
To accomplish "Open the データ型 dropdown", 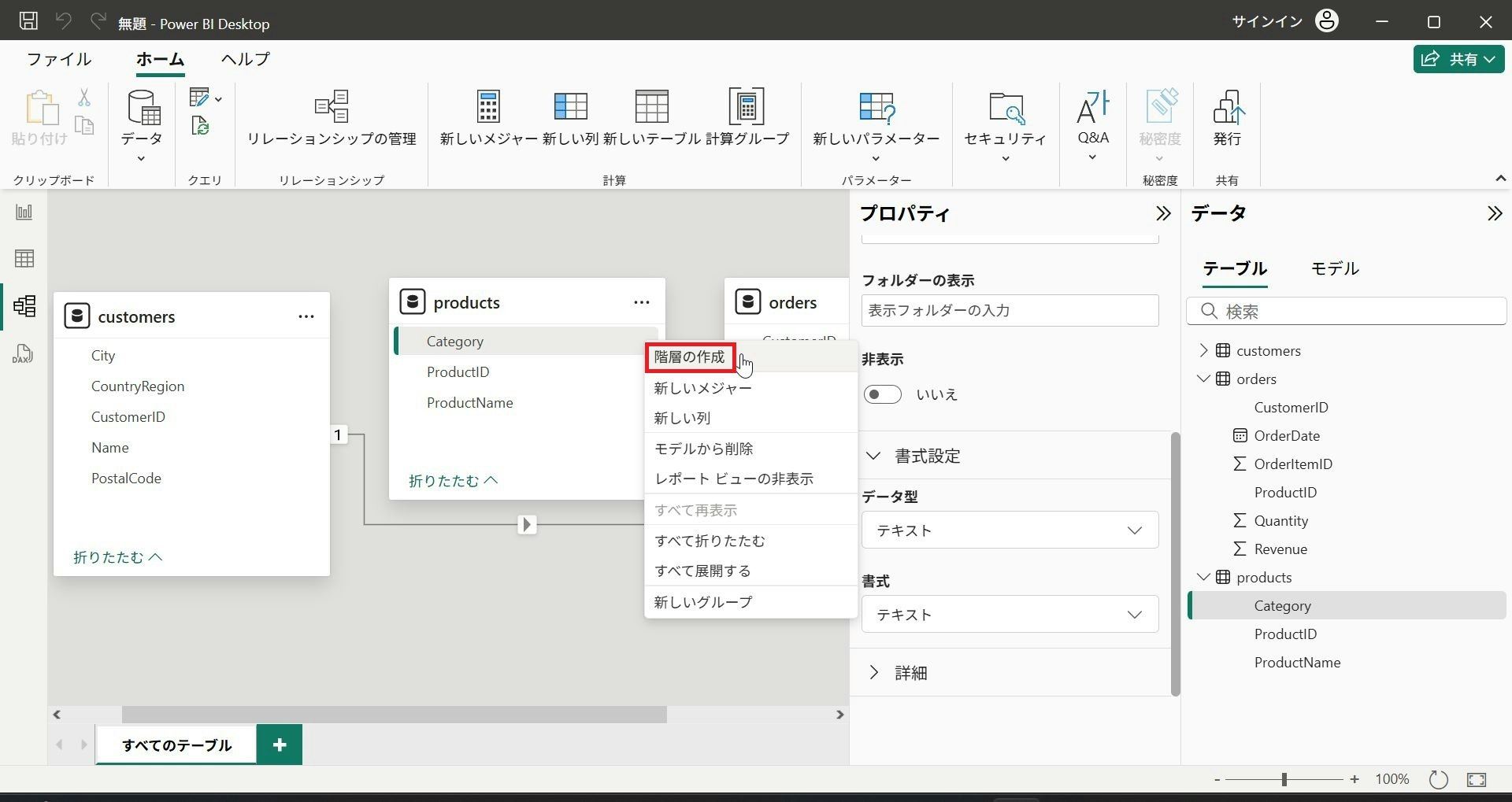I will (x=1010, y=530).
